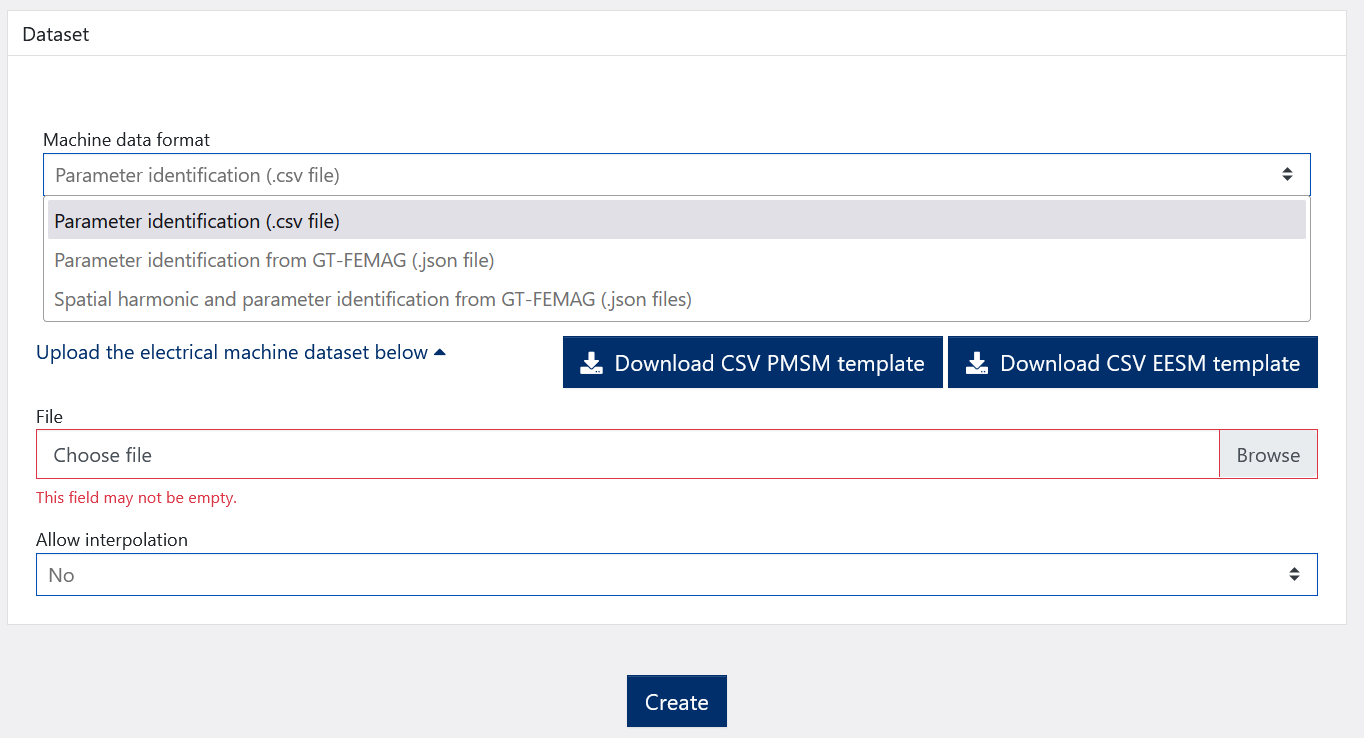Screen dimensions: 1364x738
Task: Submit the form with the Create button
Action: point(676,702)
